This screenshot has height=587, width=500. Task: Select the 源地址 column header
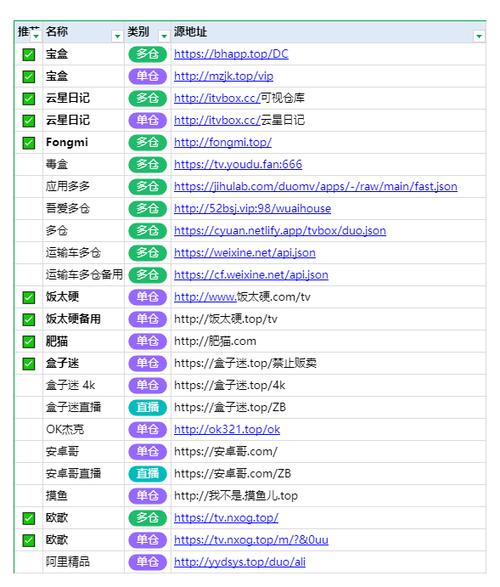(x=329, y=32)
